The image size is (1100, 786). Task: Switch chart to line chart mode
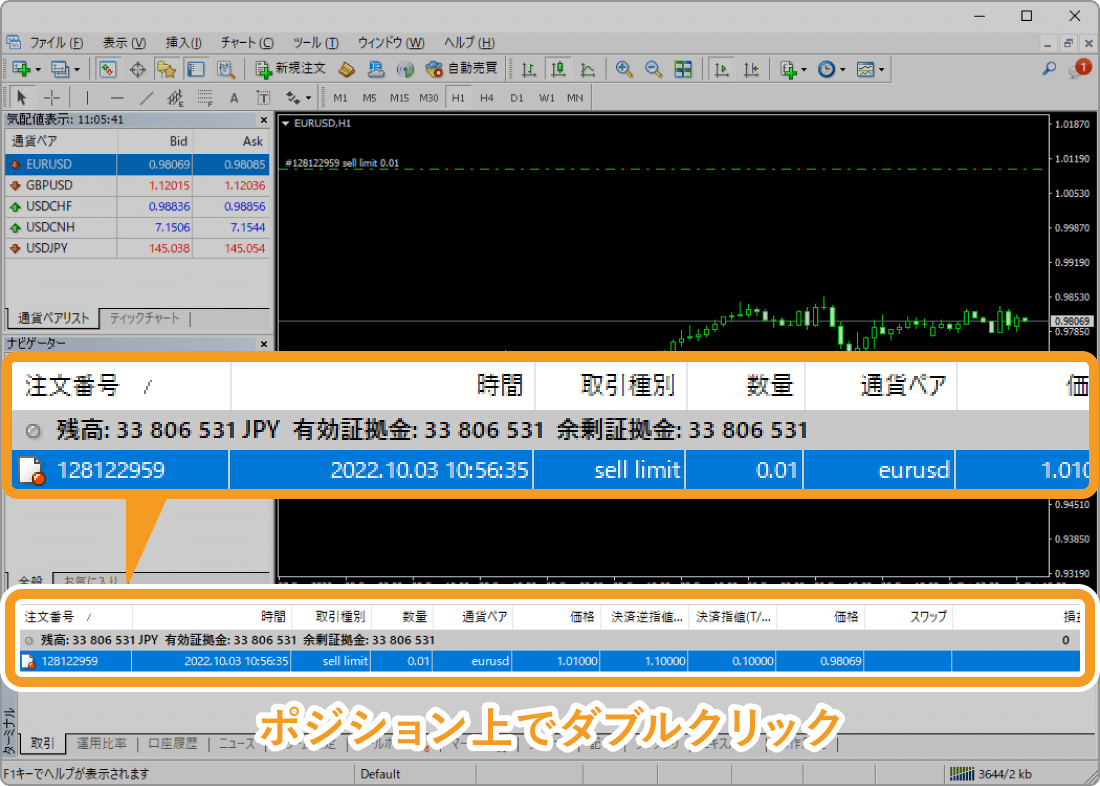pos(588,69)
